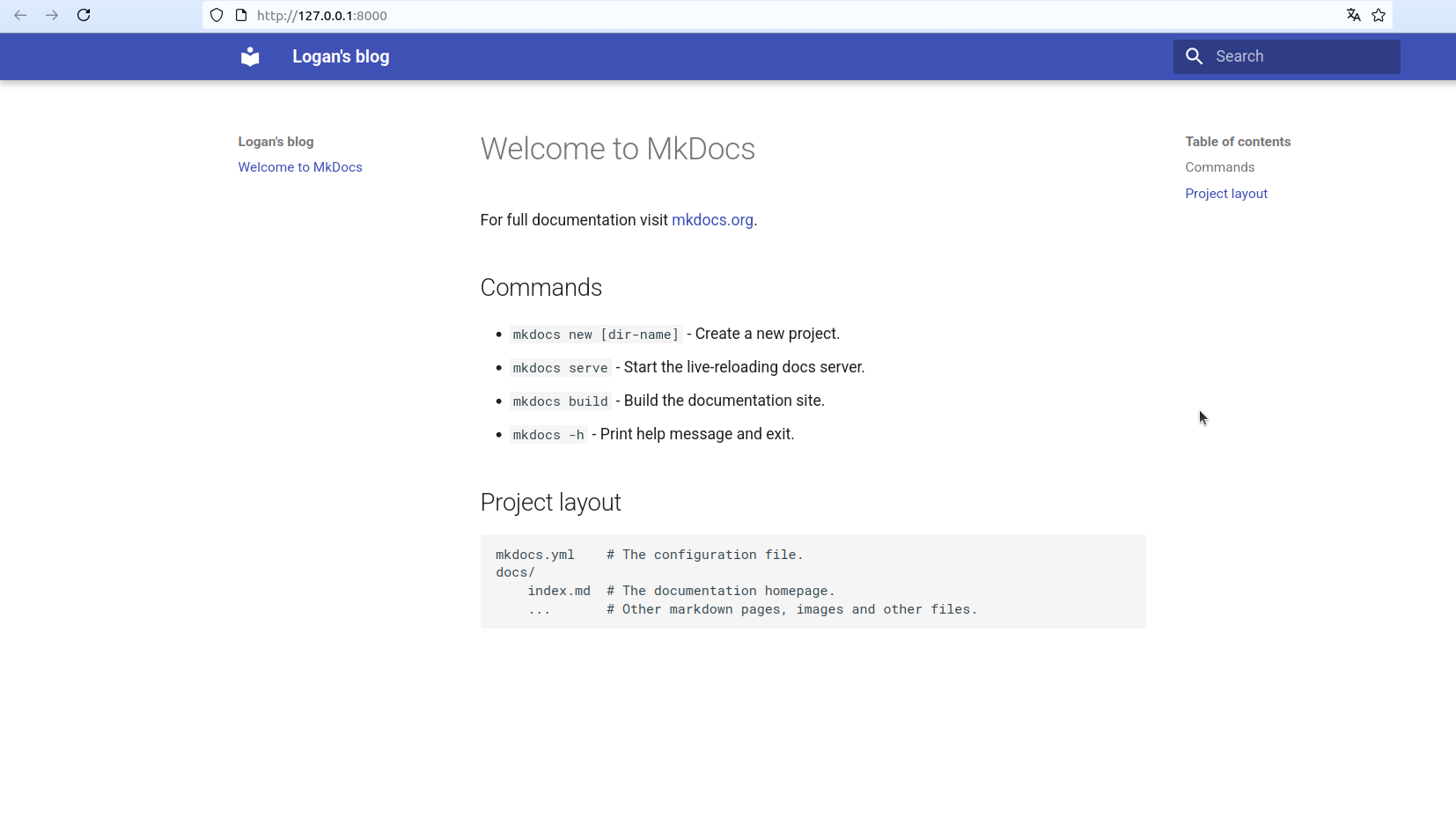Click the Commands section heading
1456x839 pixels.
click(541, 288)
